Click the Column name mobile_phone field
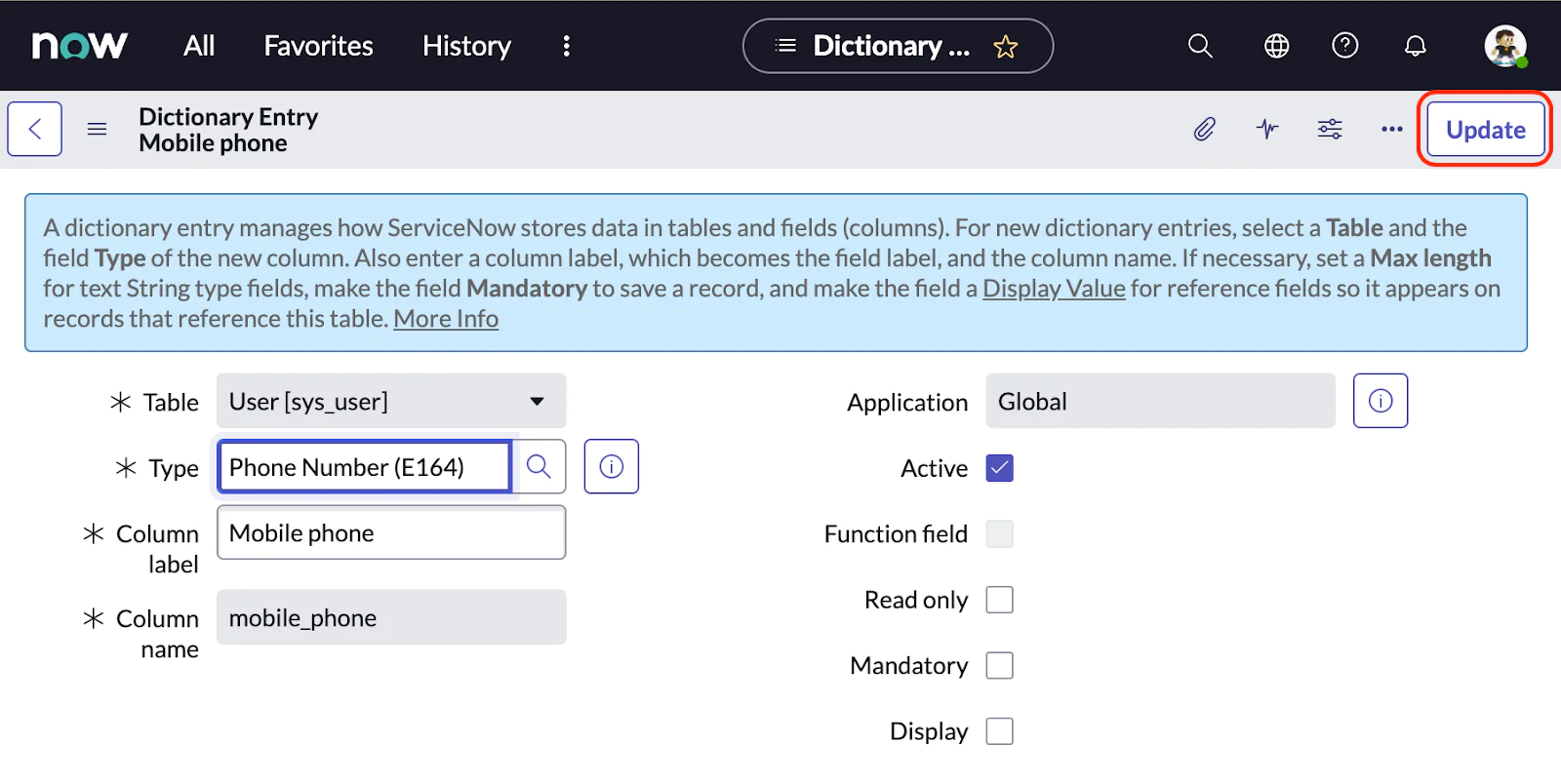The width and height of the screenshot is (1561, 784). [391, 617]
